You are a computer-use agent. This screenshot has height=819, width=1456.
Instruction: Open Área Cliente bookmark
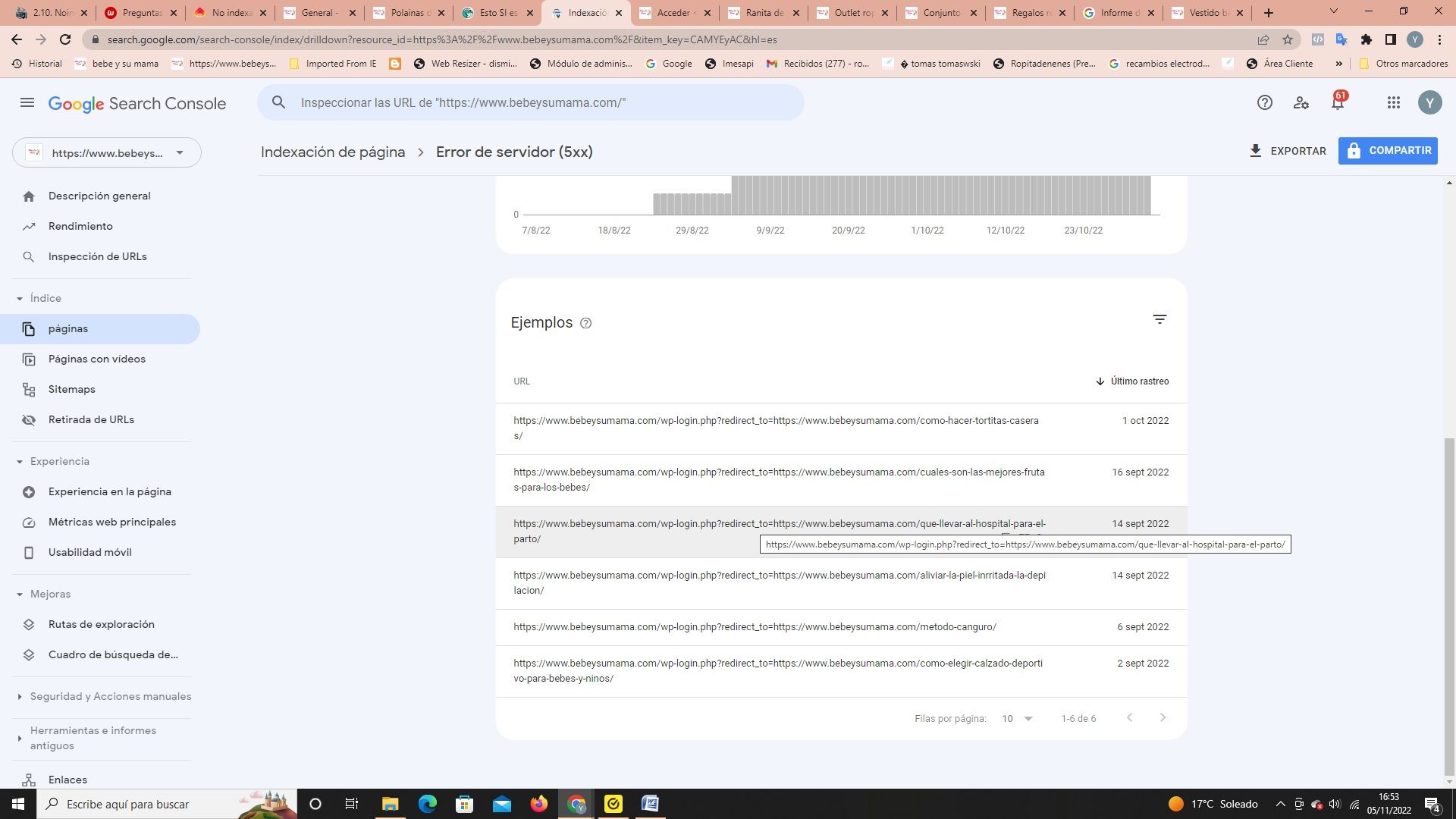(x=1279, y=64)
